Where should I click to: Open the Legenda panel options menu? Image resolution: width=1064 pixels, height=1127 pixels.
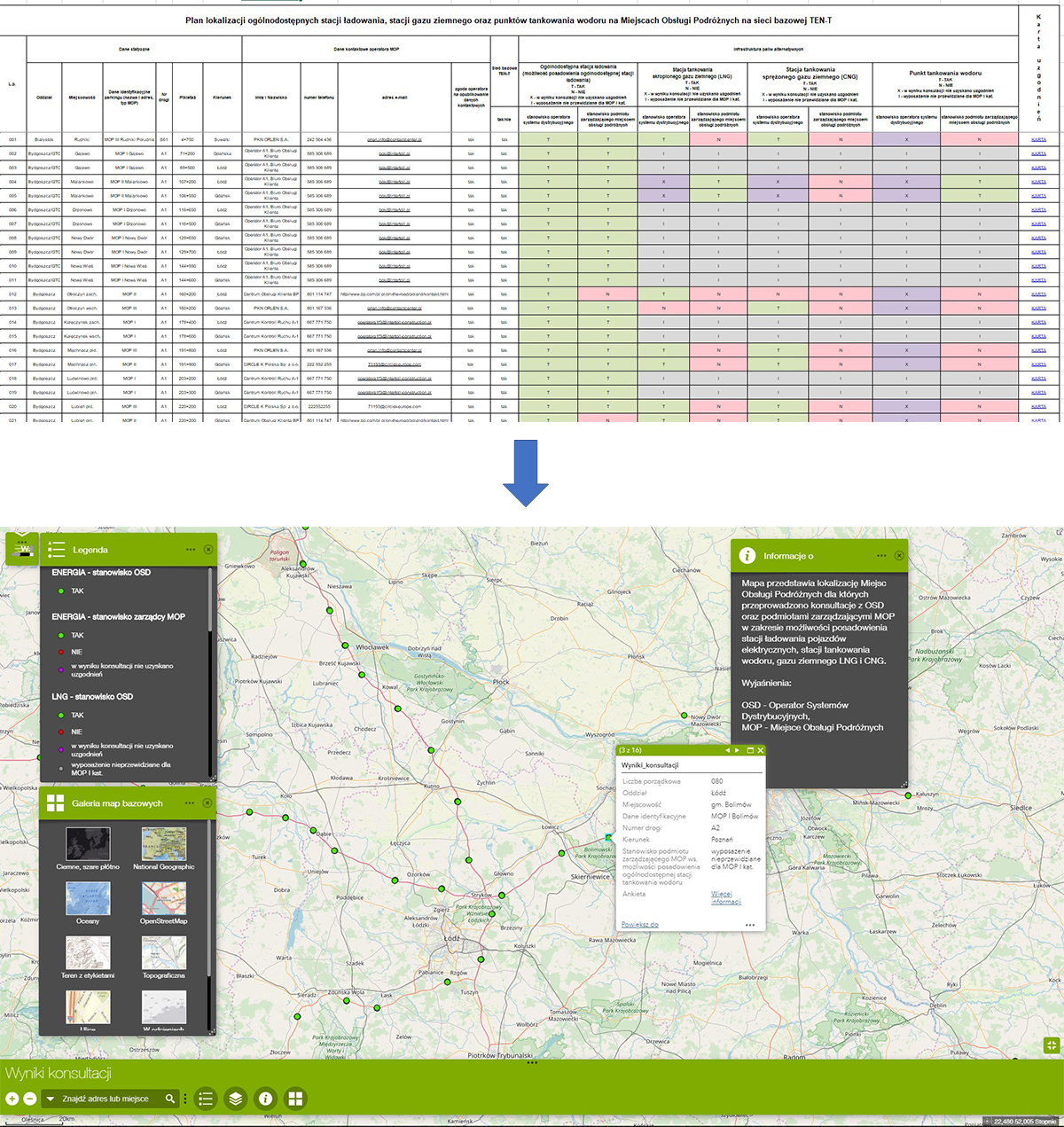click(191, 550)
